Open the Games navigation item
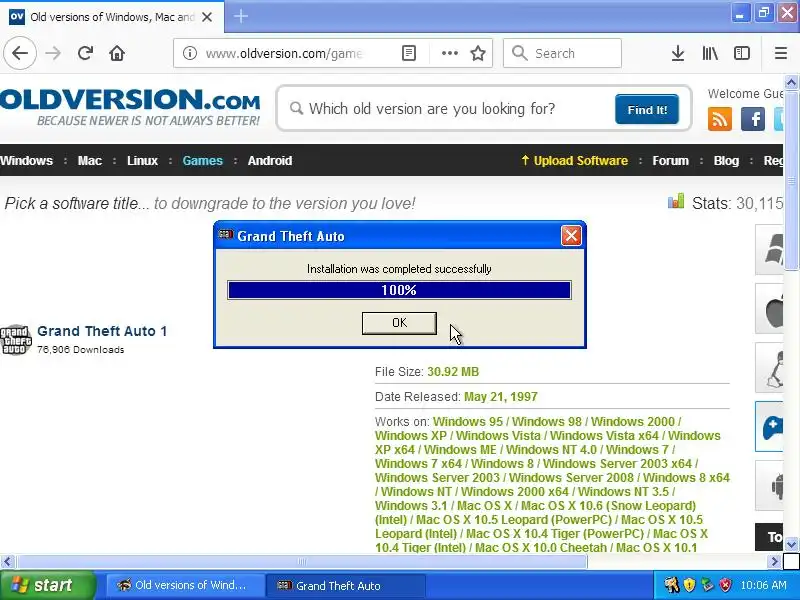800x600 pixels. [x=203, y=161]
